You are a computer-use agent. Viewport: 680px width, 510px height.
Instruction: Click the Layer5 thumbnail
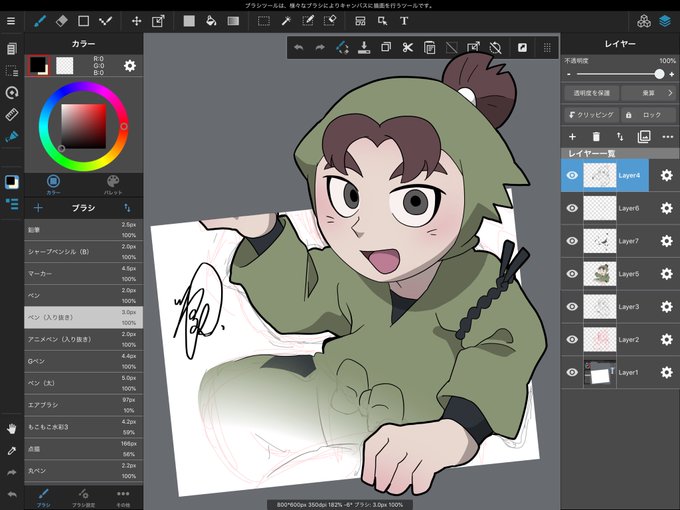(599, 274)
